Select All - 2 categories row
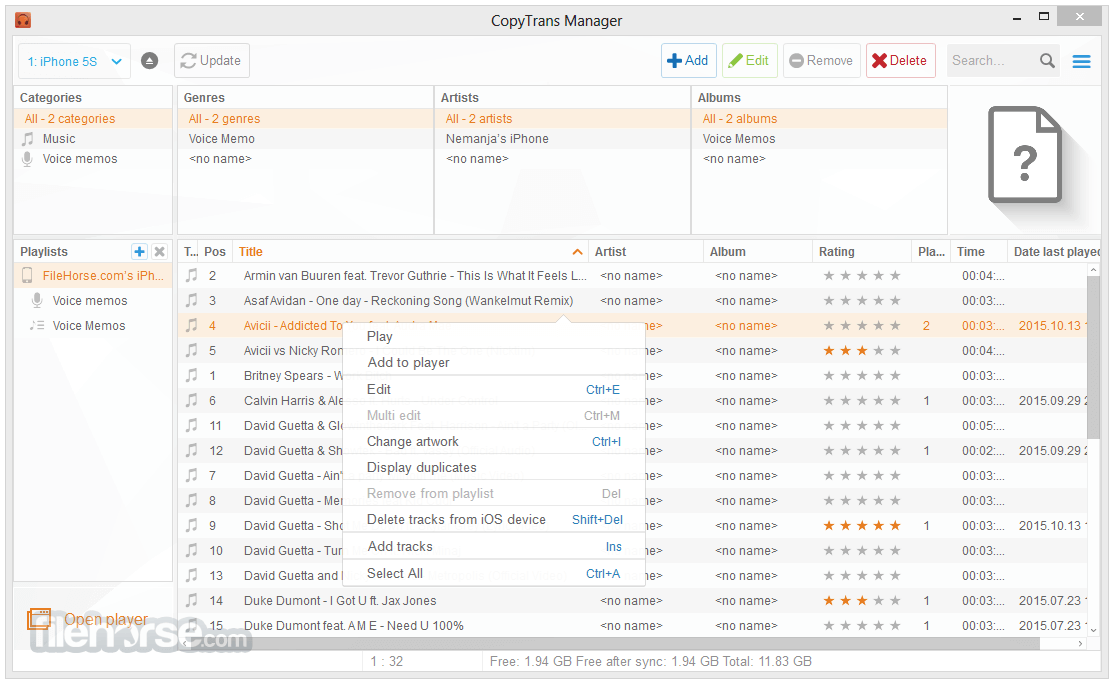1114x683 pixels. 93,119
